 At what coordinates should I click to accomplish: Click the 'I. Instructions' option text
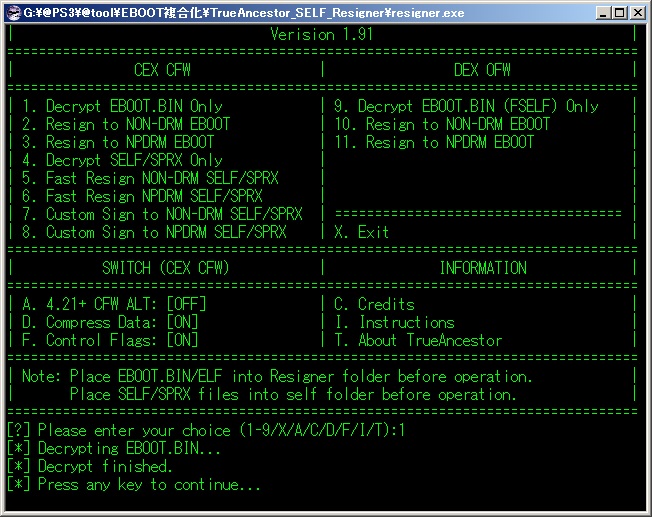(394, 322)
